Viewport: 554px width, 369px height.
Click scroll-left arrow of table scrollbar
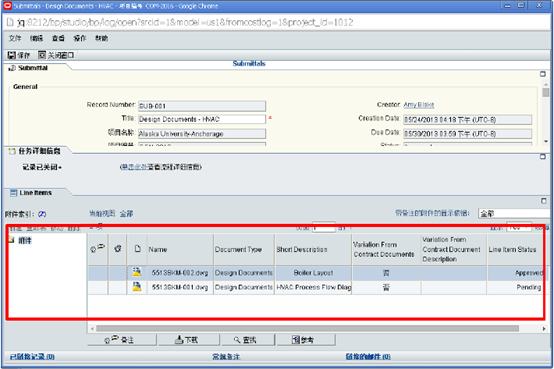pos(92,329)
